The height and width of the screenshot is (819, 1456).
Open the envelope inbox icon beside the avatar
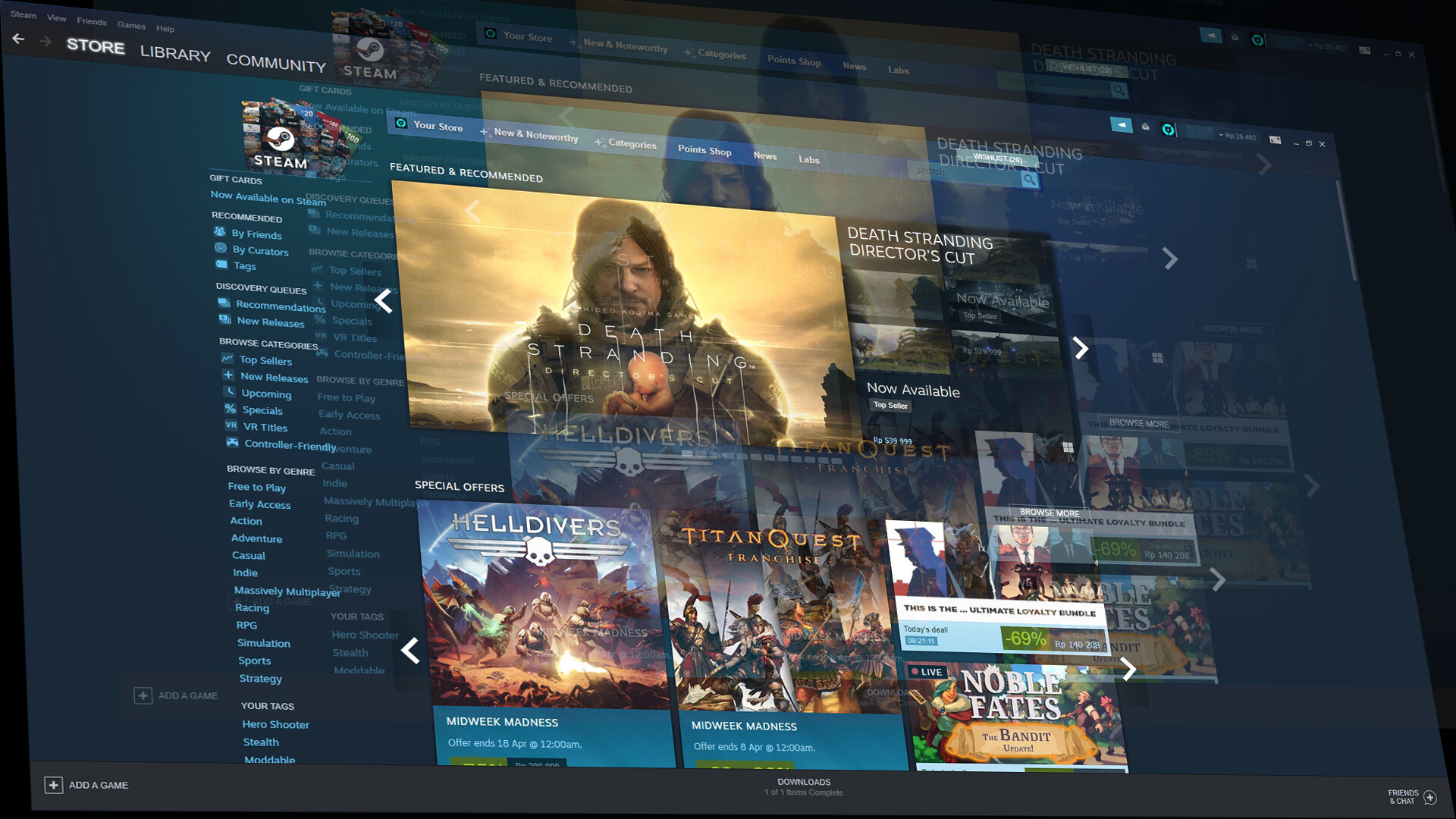coord(1145,127)
